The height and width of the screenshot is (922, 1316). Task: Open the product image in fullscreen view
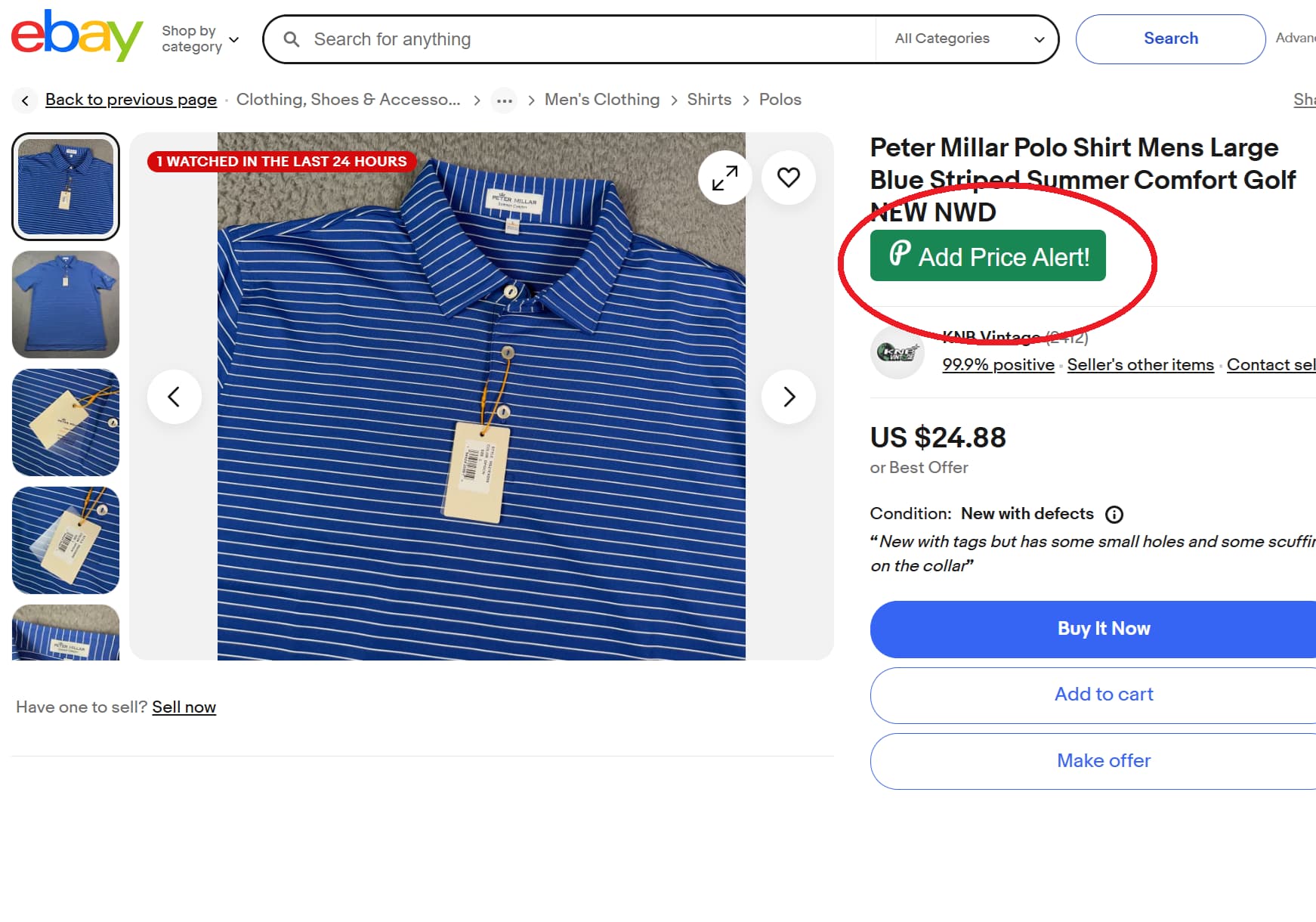pyautogui.click(x=724, y=178)
